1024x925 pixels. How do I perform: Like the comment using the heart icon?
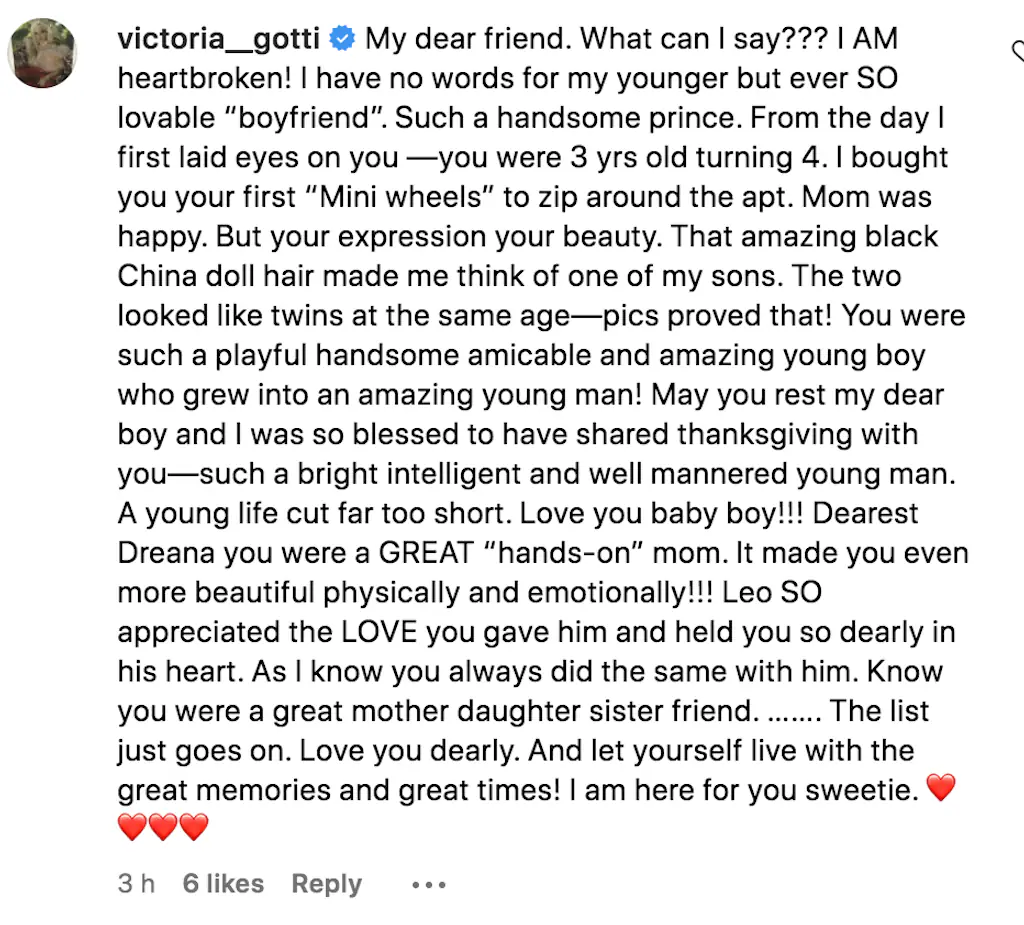coord(1018,50)
